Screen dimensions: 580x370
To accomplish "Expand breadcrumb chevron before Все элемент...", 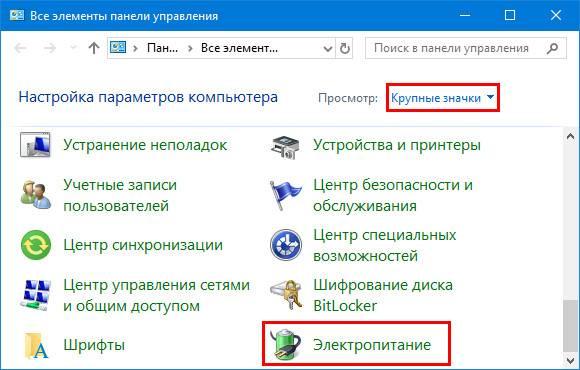I will [x=190, y=48].
